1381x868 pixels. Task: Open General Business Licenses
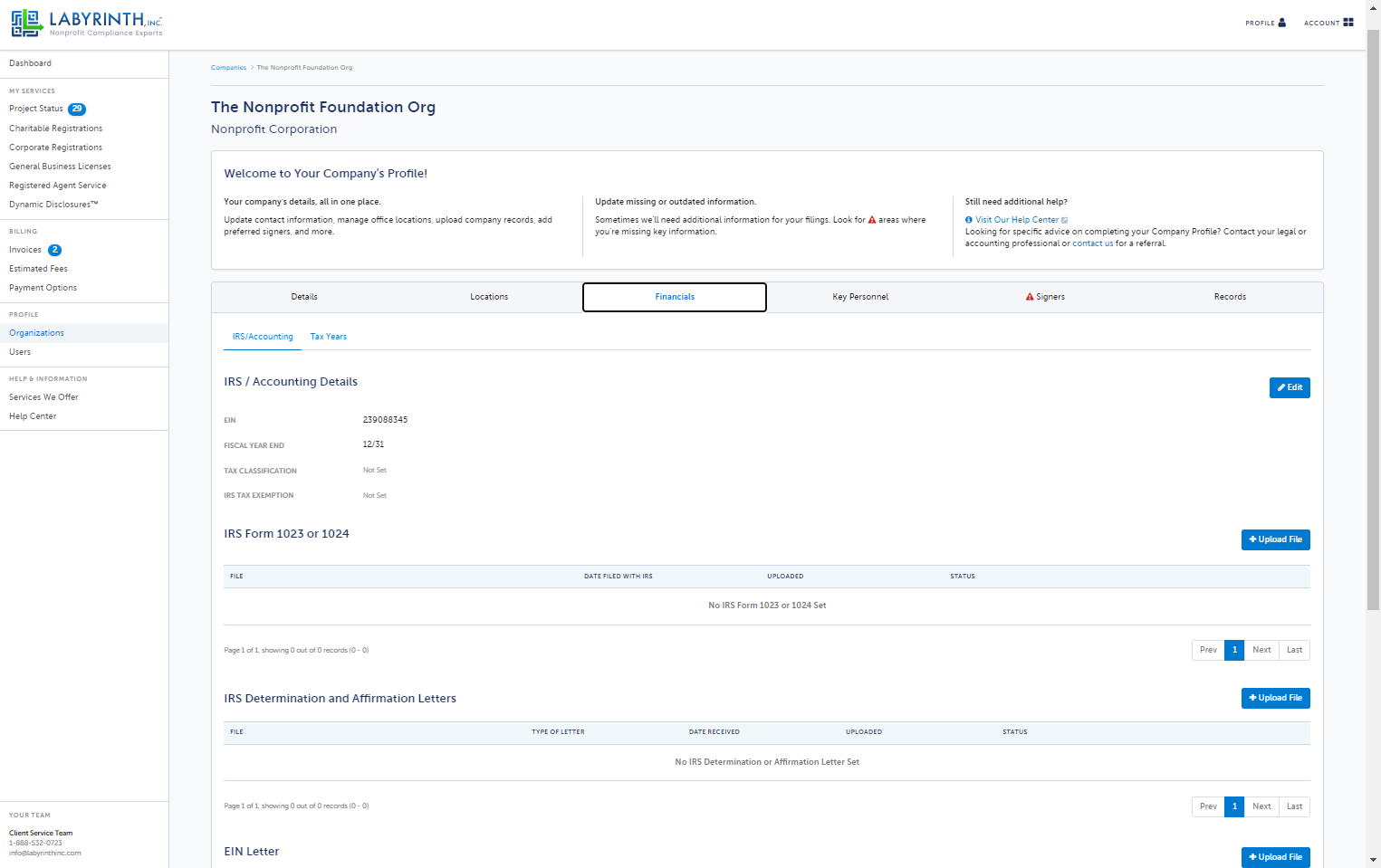pos(60,167)
